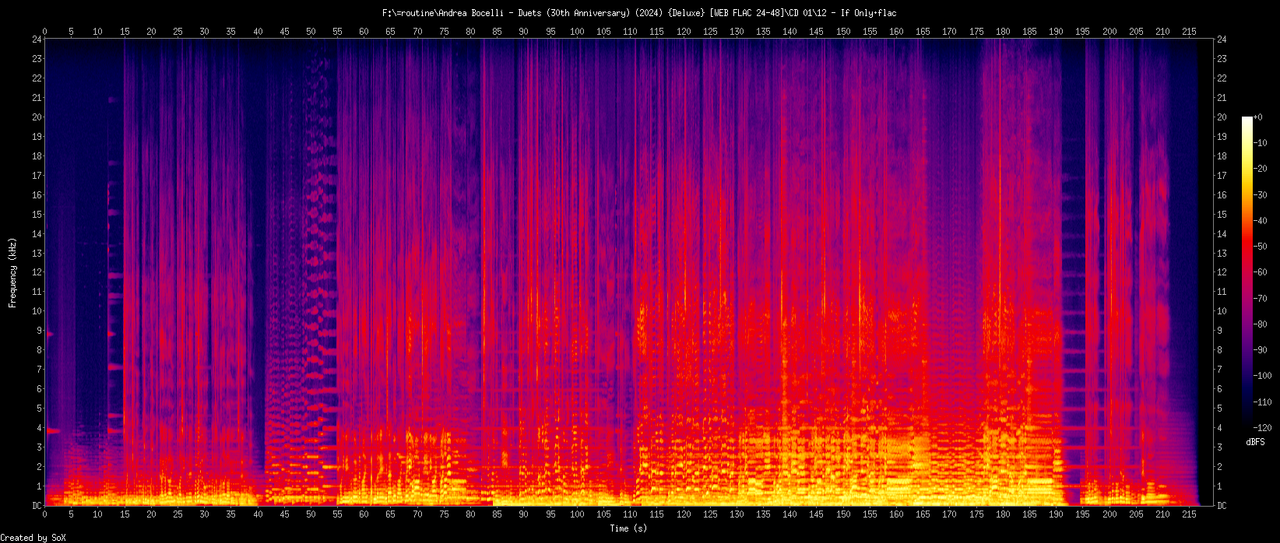This screenshot has height=543, width=1280.
Task: Click the '-60' value on the dBFS legend
Action: point(1262,272)
